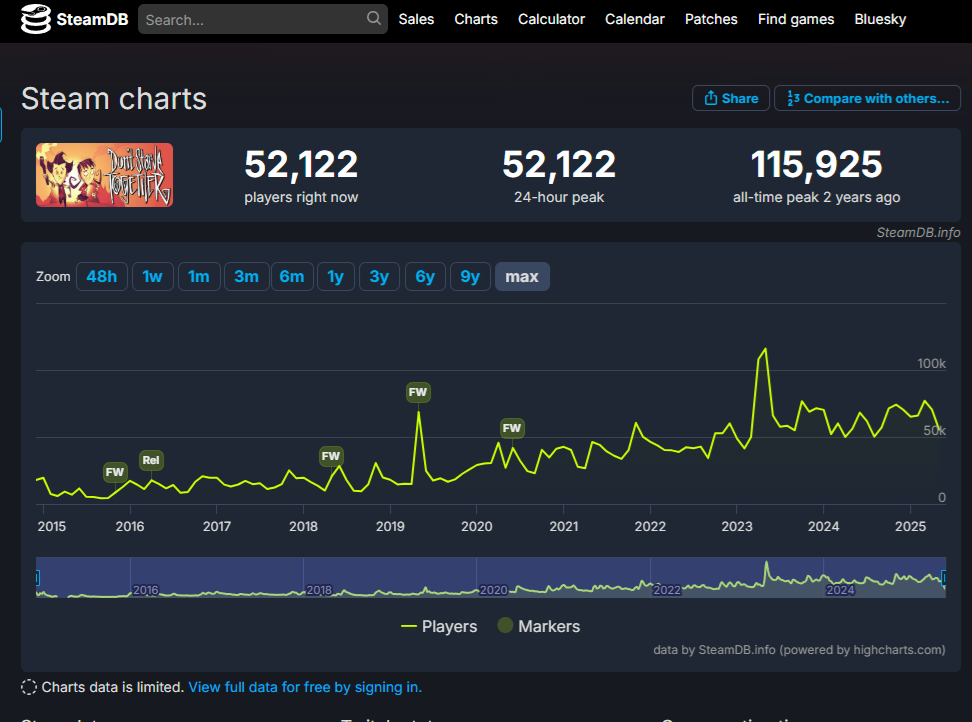
Task: Switch zoom to 3m
Action: (246, 277)
